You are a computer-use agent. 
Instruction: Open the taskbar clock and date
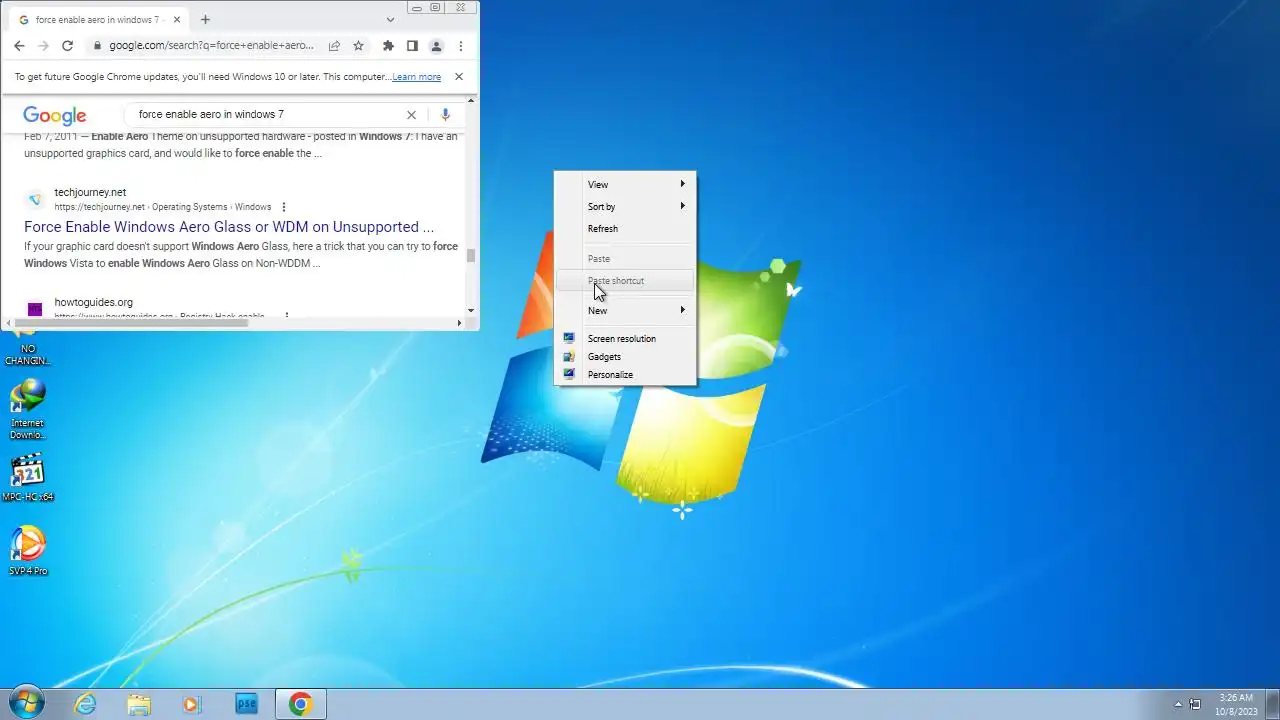coord(1236,704)
